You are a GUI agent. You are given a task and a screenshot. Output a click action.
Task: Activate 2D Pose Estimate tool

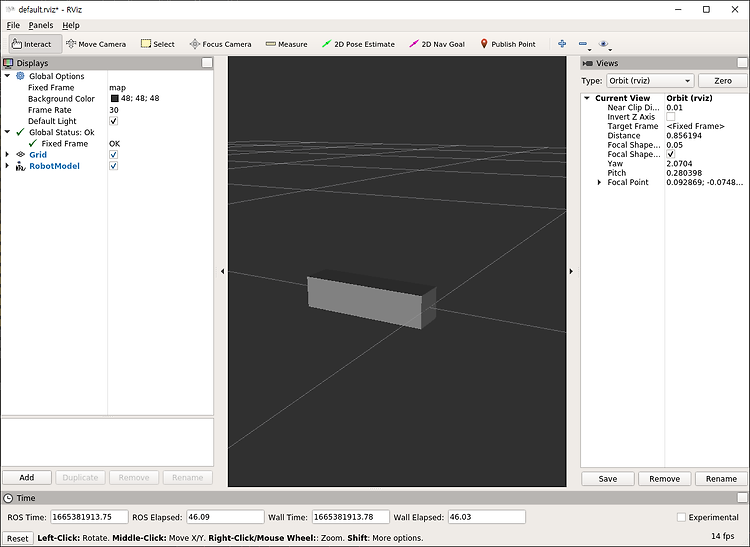click(x=358, y=44)
